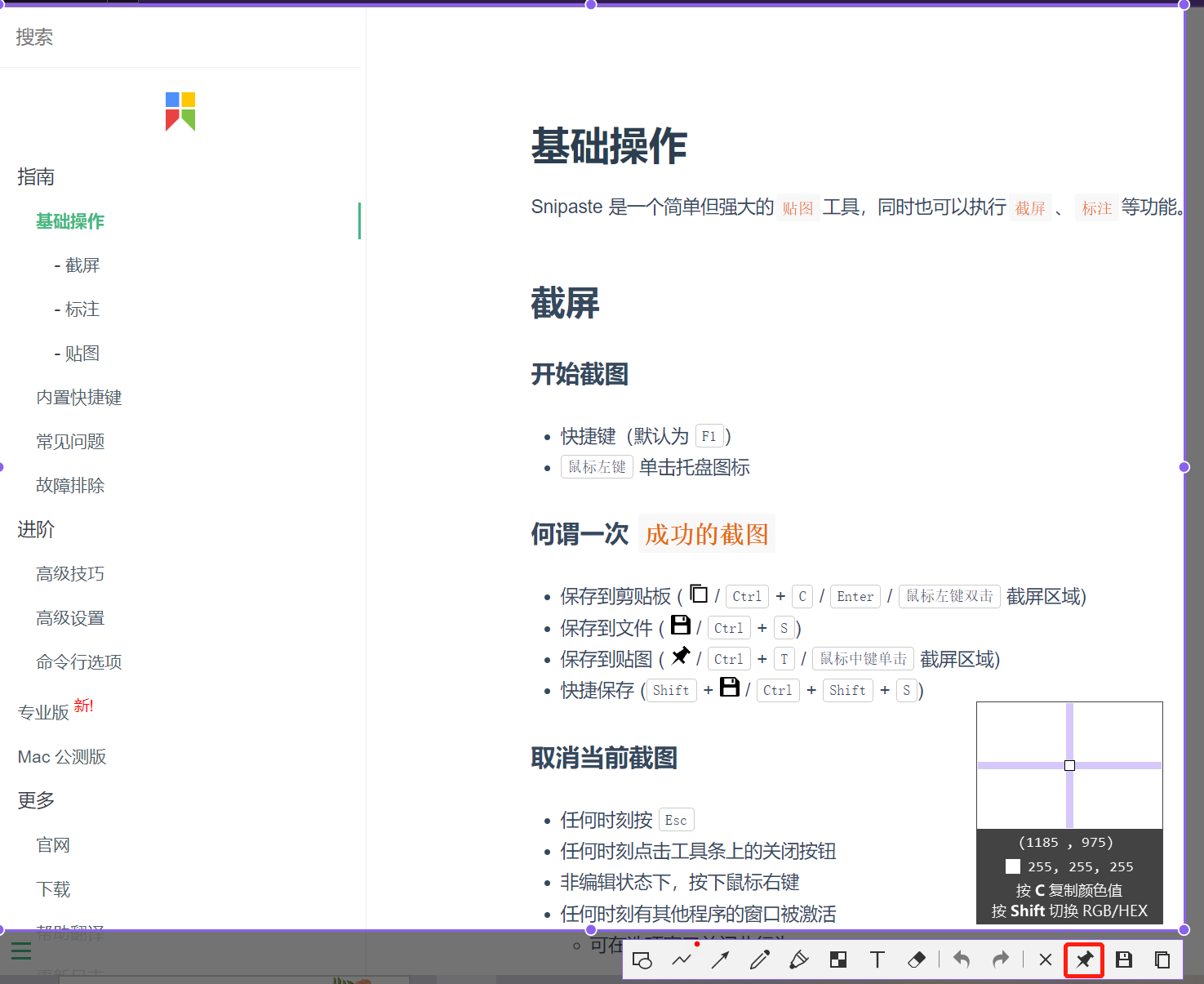Image resolution: width=1204 pixels, height=984 pixels.
Task: Select the marker highlighter tool
Action: pos(799,960)
